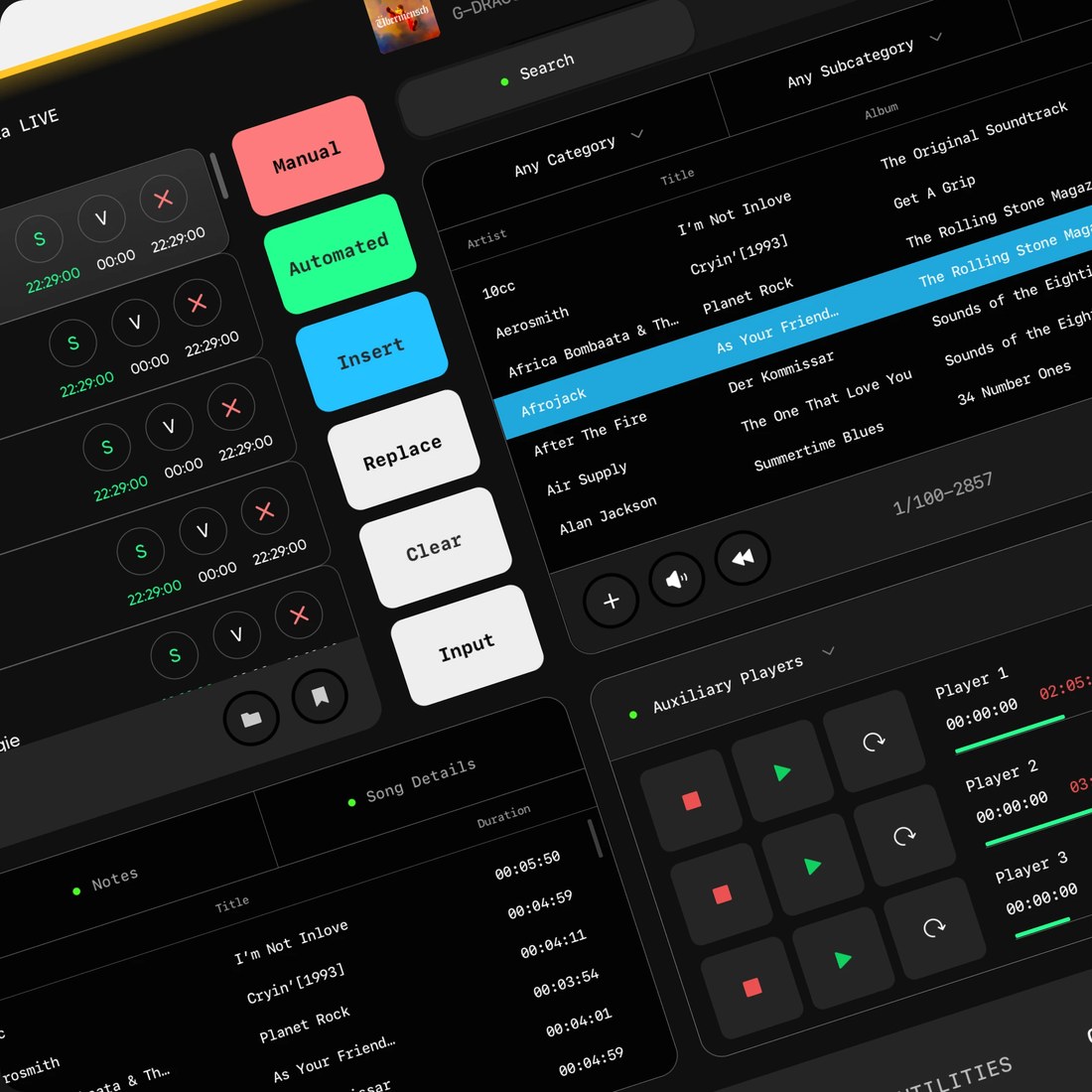
Task: Toggle the V circle in the bottom cut-off queue row
Action: [x=237, y=634]
